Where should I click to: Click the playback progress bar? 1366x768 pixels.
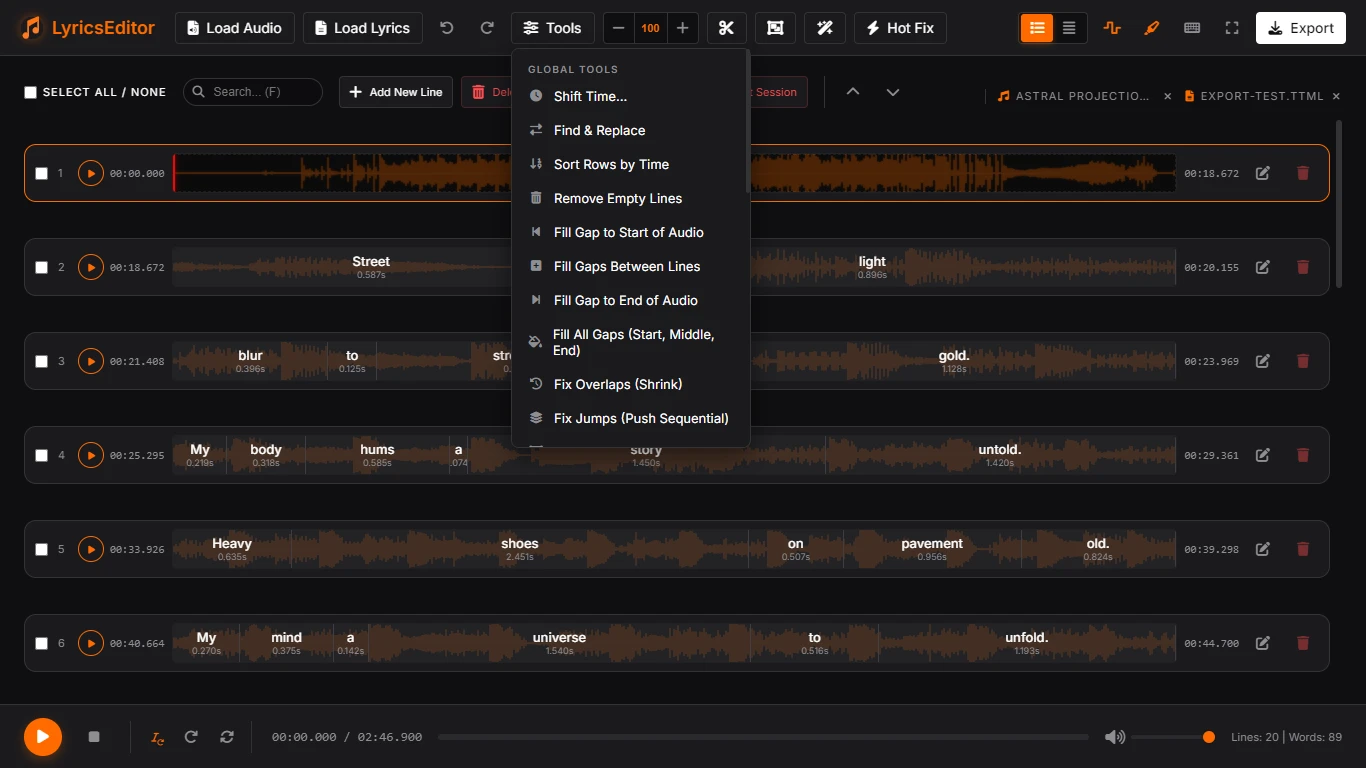tap(763, 737)
